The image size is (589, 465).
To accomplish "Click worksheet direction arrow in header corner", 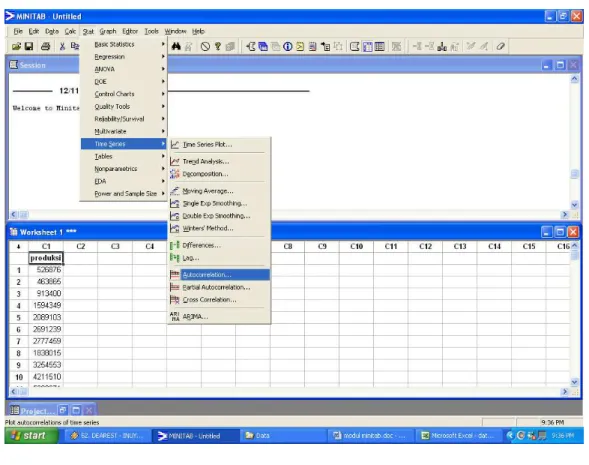I will (x=18, y=246).
